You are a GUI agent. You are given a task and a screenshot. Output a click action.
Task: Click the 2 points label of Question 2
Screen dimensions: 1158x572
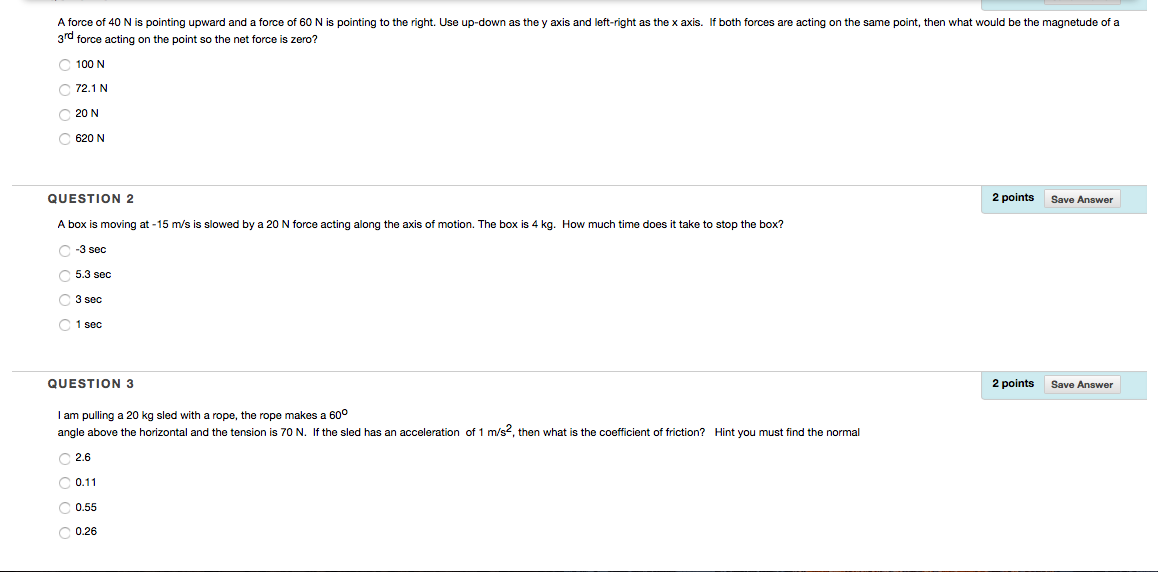tap(1013, 198)
